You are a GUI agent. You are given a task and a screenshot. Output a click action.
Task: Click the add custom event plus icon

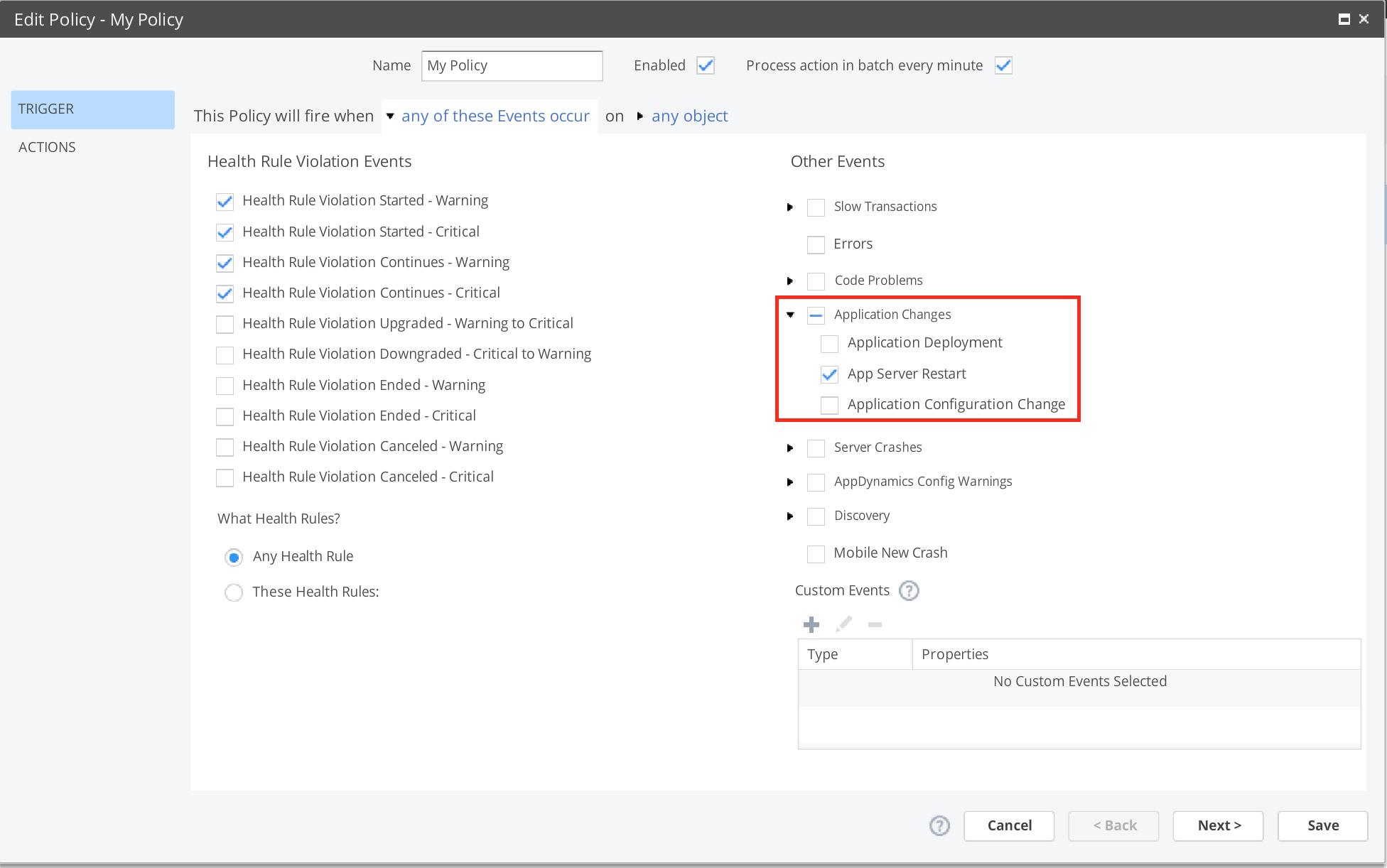click(x=811, y=624)
